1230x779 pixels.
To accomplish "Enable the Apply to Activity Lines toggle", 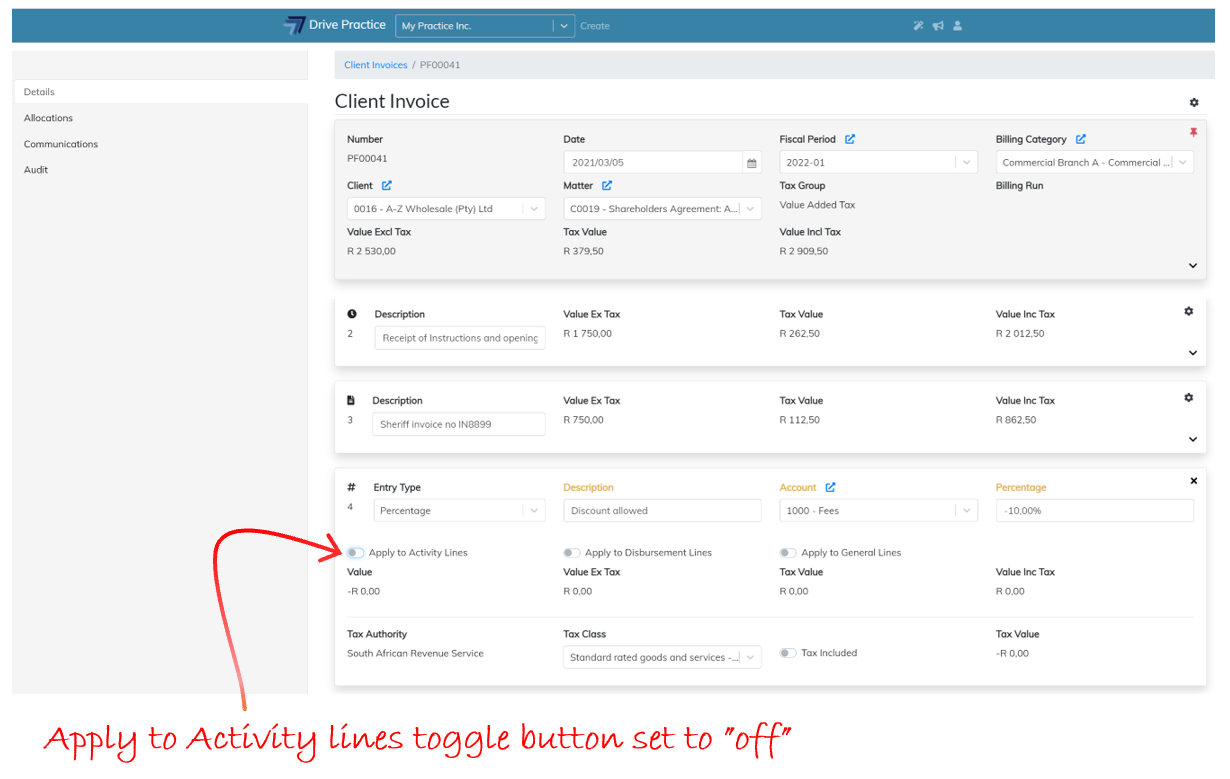I will (x=356, y=553).
